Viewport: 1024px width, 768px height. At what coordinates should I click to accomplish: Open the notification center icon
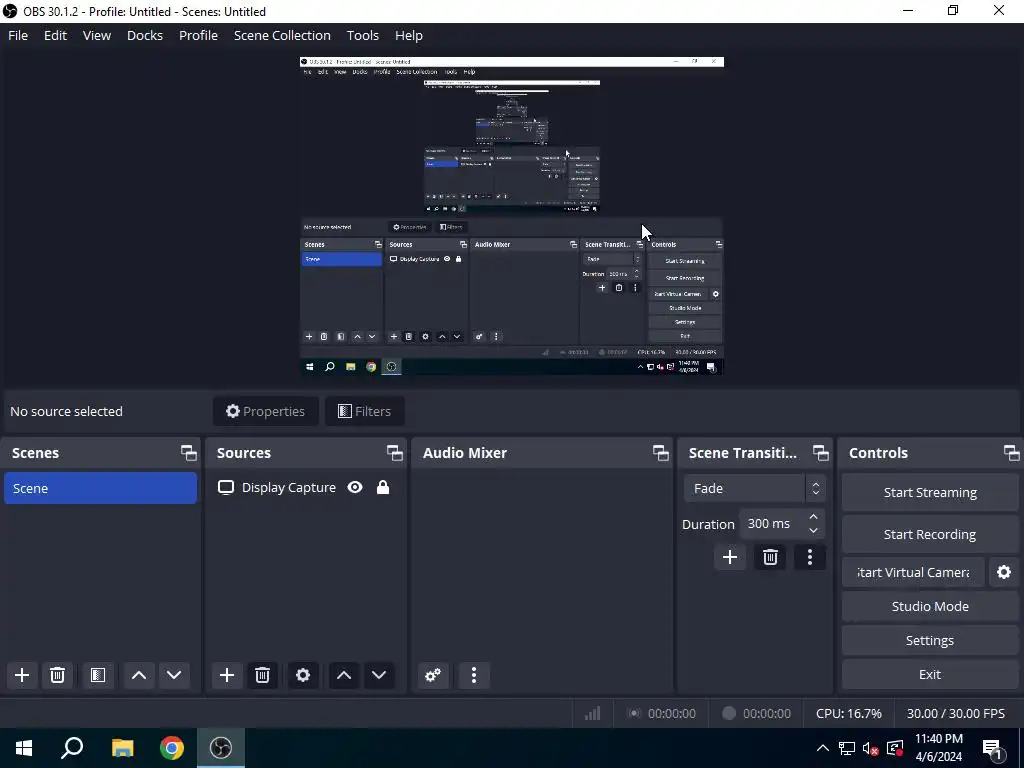click(x=992, y=748)
